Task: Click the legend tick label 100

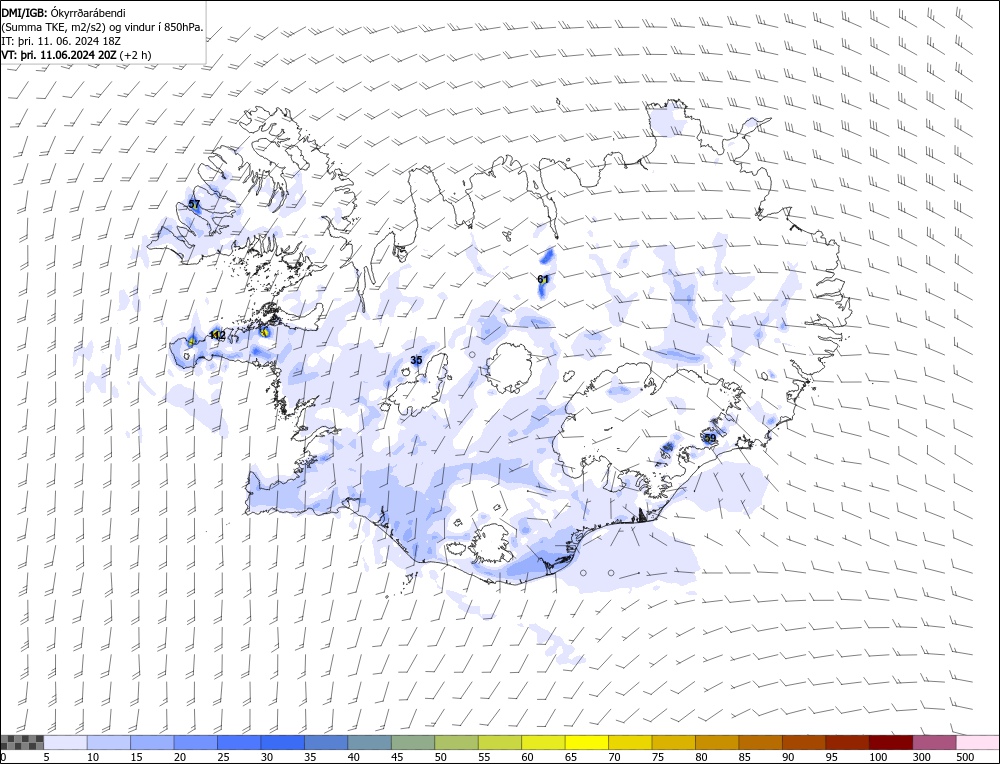Action: (x=878, y=757)
